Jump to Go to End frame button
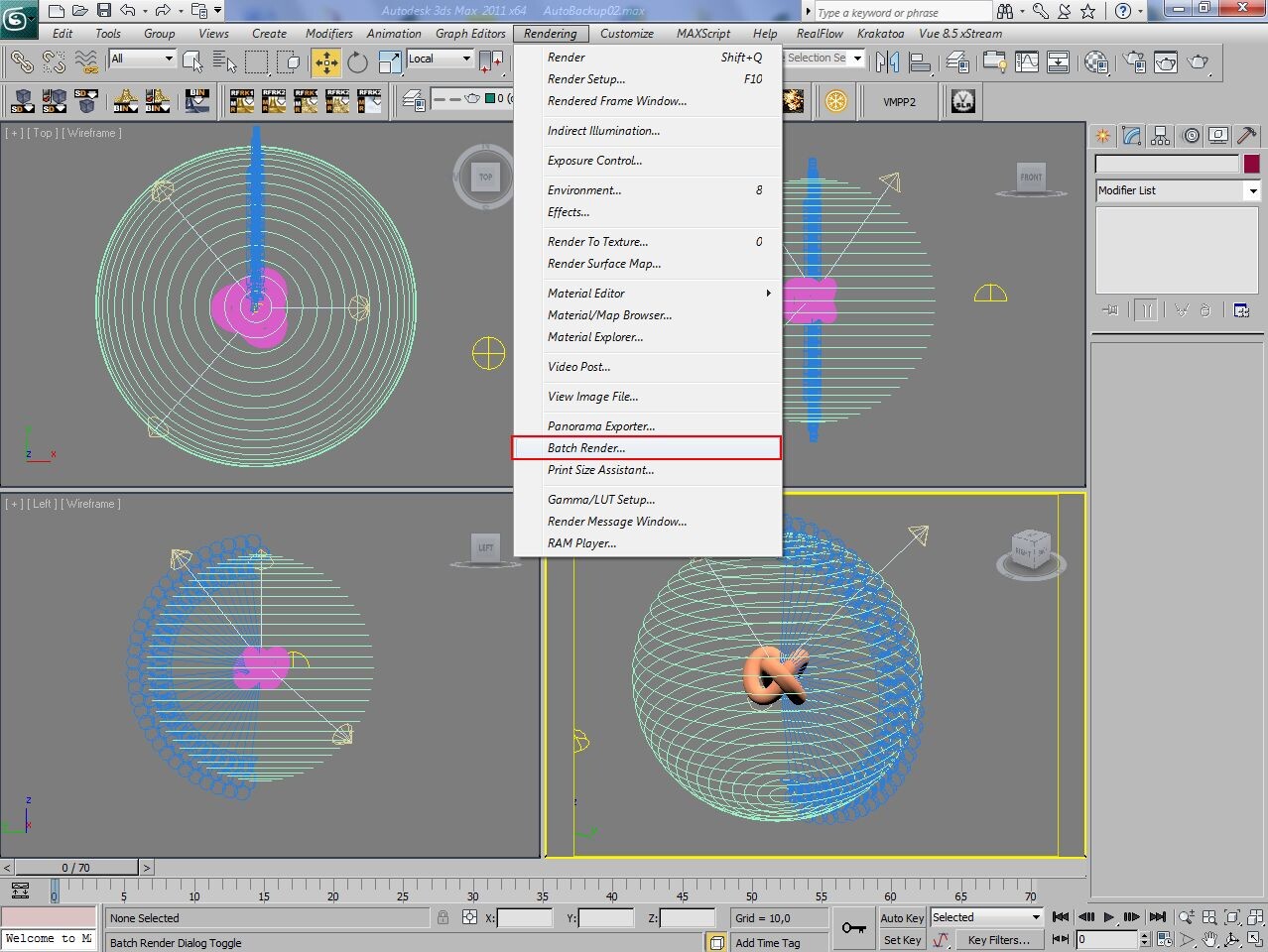Viewport: 1268px width, 952px height. tap(1157, 917)
